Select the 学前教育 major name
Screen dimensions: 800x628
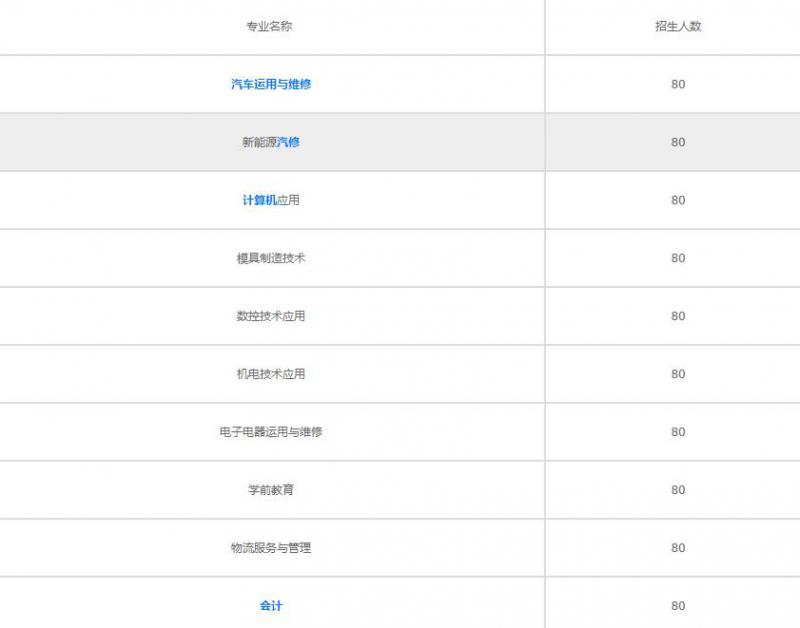[x=271, y=490]
